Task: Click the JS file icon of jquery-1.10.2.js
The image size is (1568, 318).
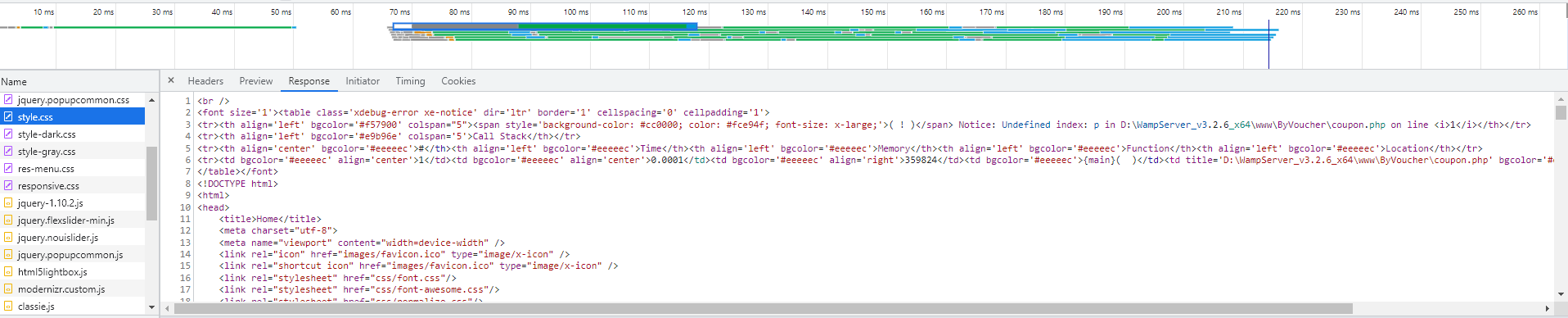Action: (8, 202)
